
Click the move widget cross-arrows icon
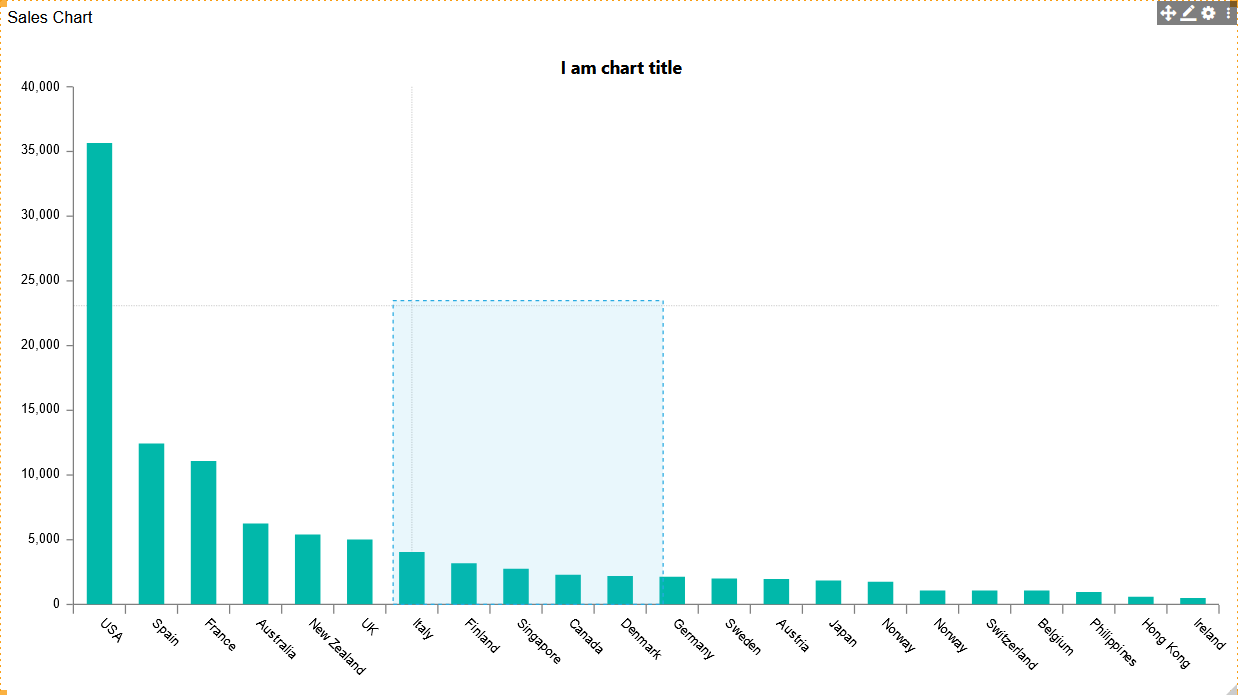point(1167,13)
